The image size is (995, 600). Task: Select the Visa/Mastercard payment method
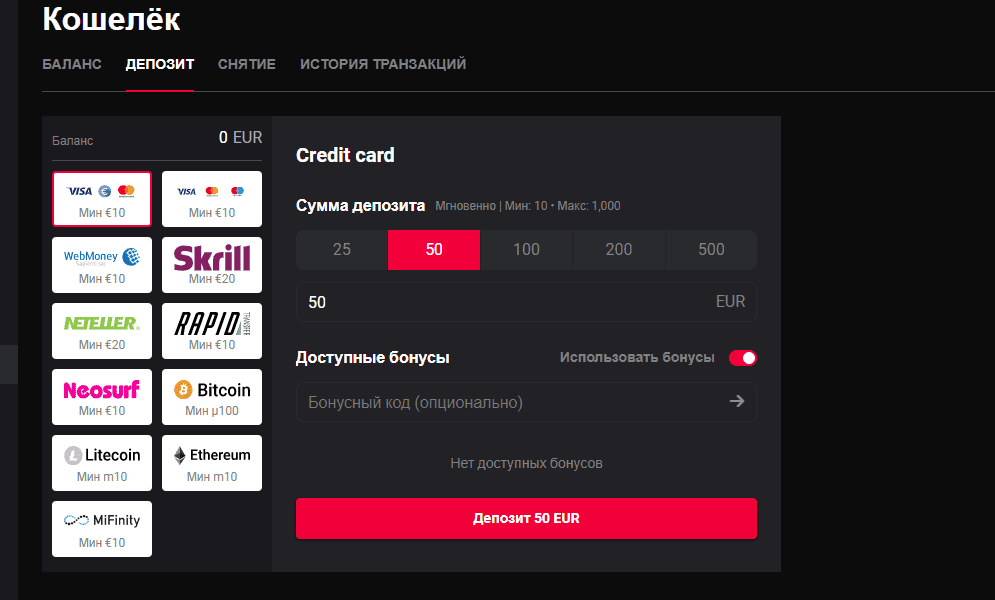click(x=101, y=198)
